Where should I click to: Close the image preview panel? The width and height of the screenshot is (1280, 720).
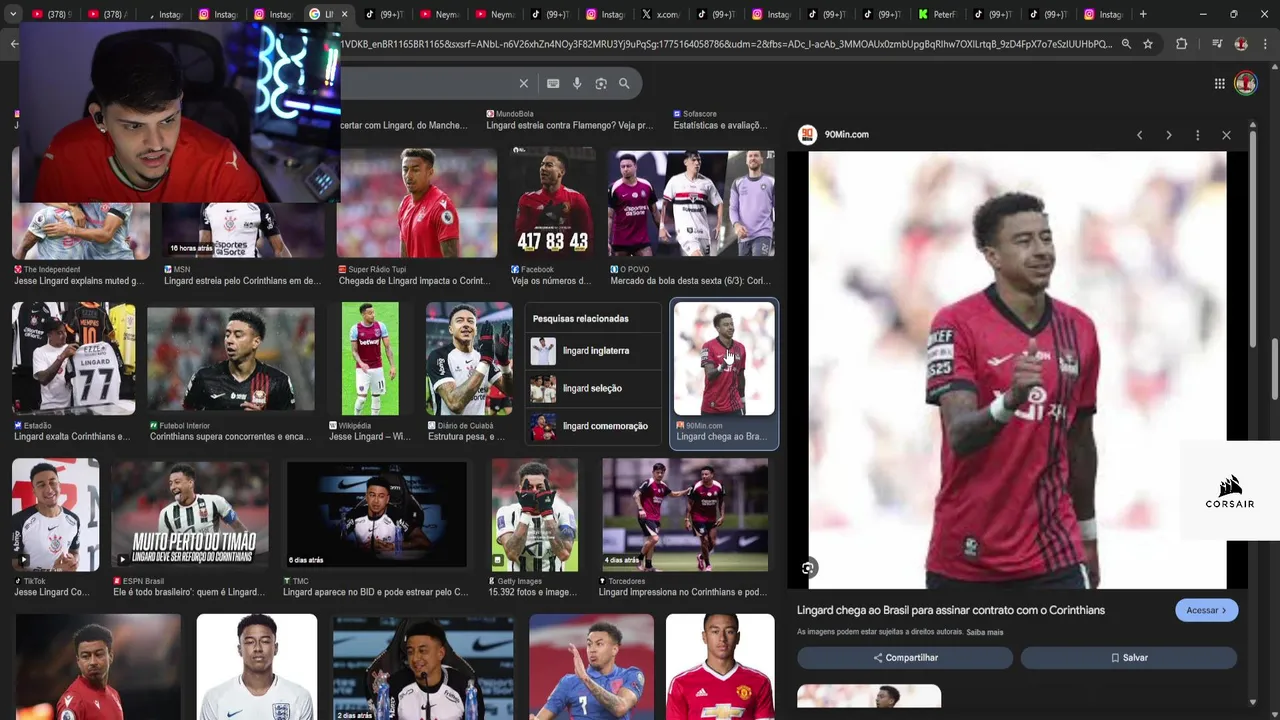pyautogui.click(x=1226, y=135)
